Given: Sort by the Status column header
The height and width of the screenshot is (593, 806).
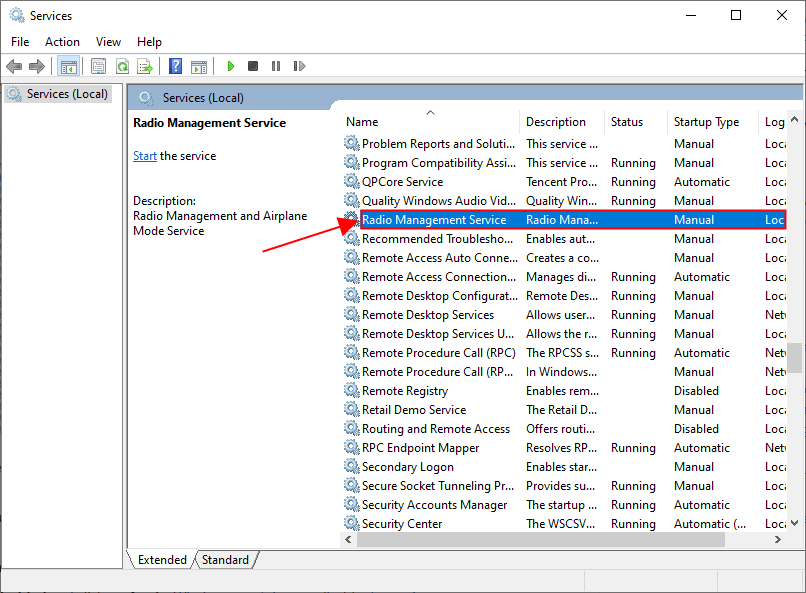Looking at the screenshot, I should point(635,122).
